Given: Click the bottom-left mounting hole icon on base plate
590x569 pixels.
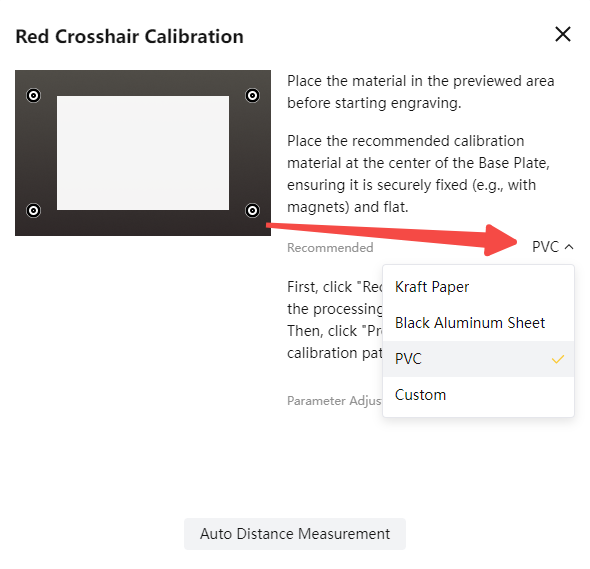Looking at the screenshot, I should click(x=33, y=210).
